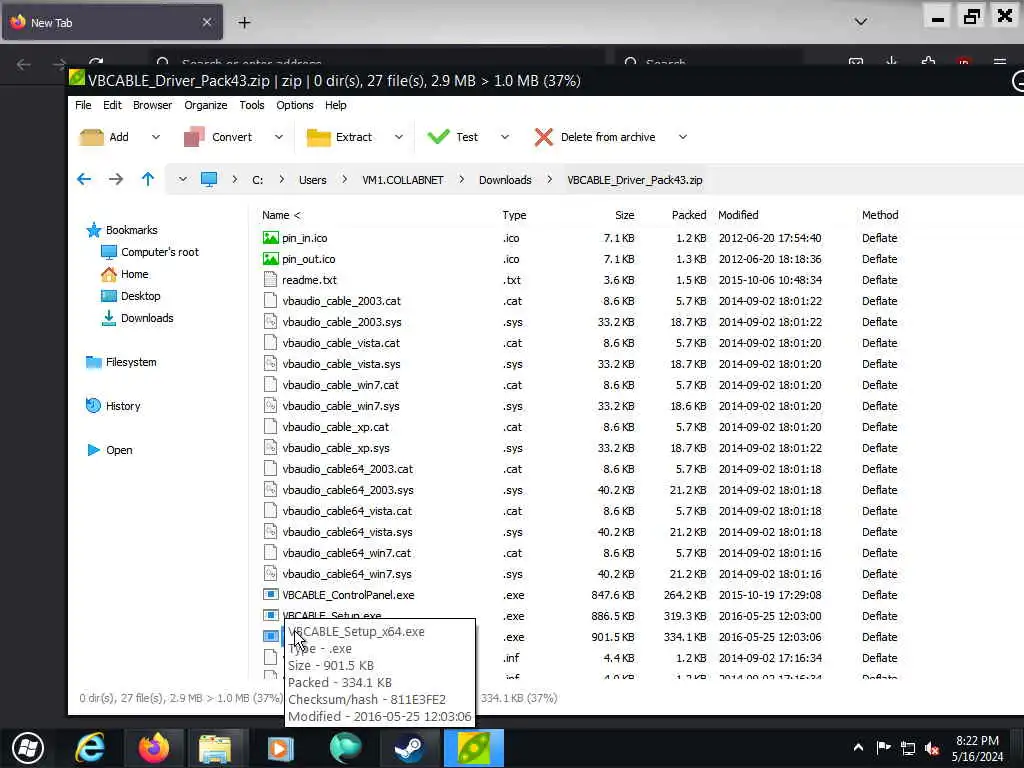The image size is (1024, 768).
Task: Open the Options menu
Action: click(295, 105)
